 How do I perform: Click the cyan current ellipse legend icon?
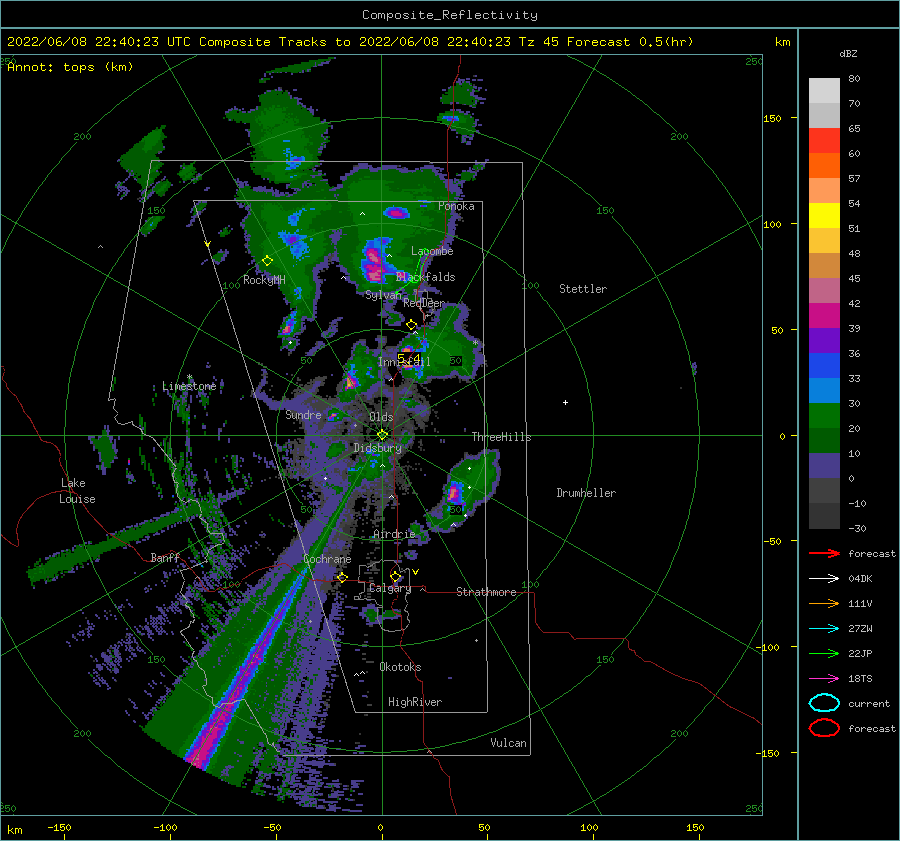coord(824,703)
